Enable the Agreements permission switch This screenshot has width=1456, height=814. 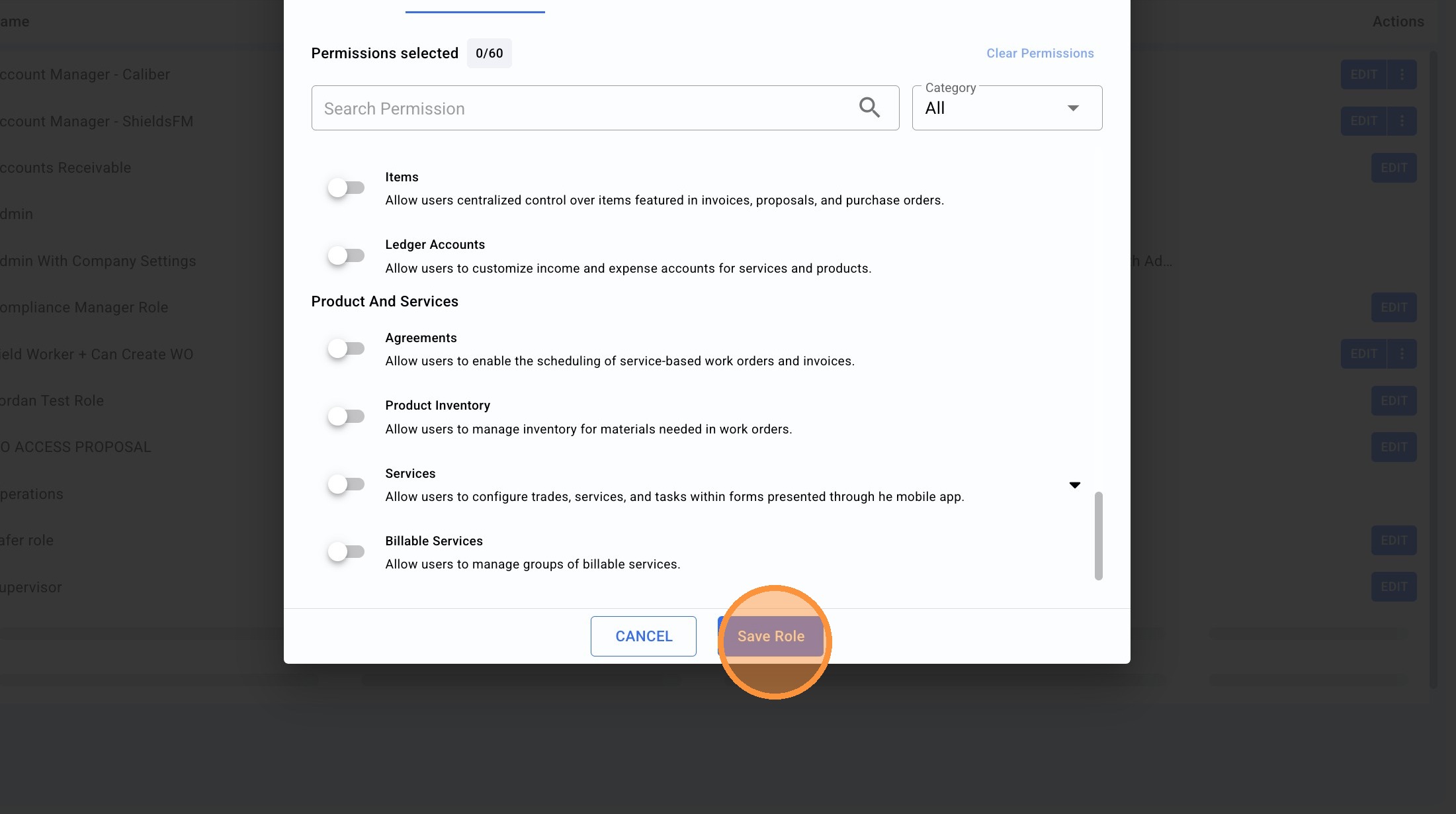[346, 349]
